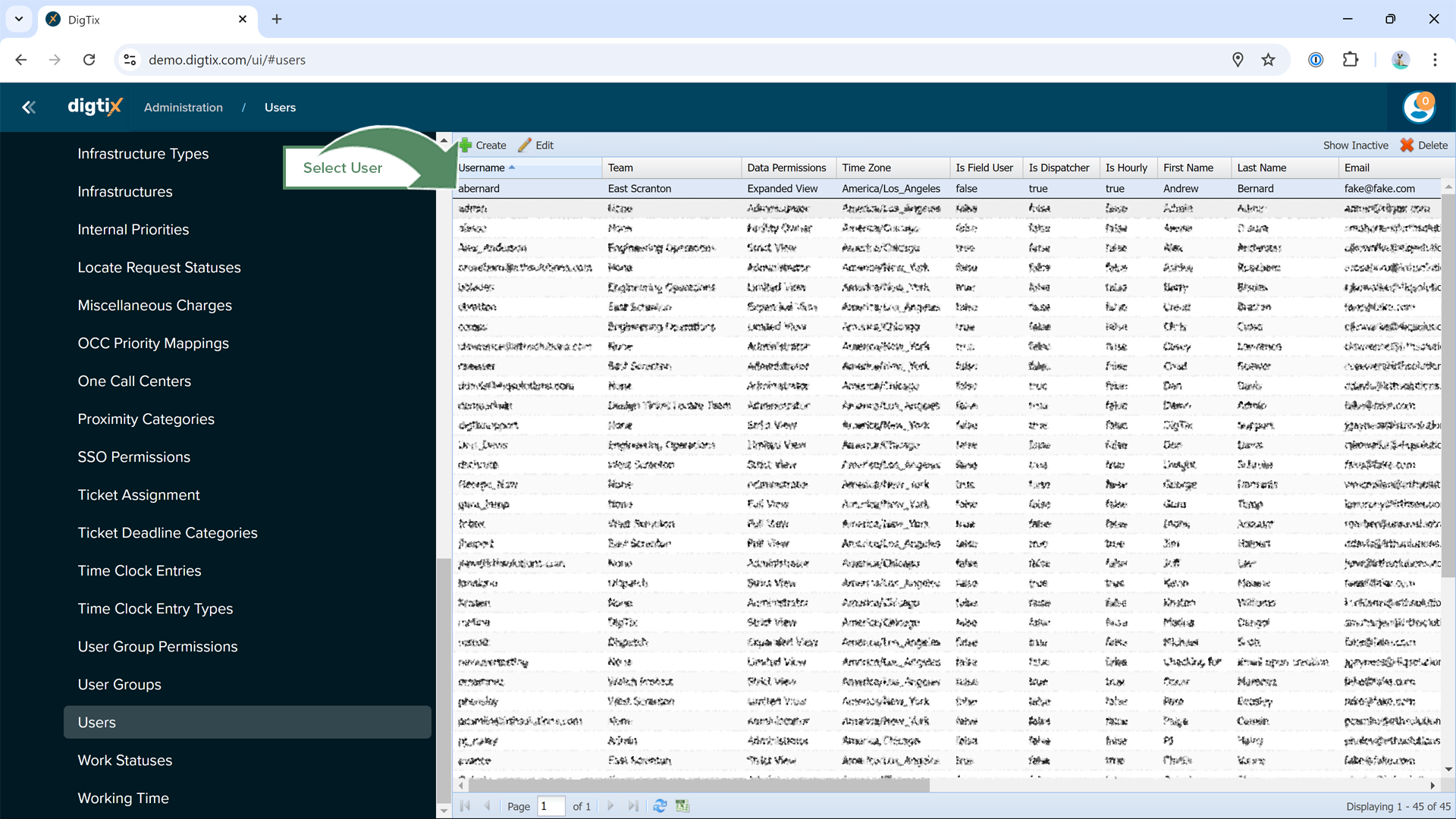Go to last page of grid
Viewport: 1456px width, 819px height.
click(633, 806)
